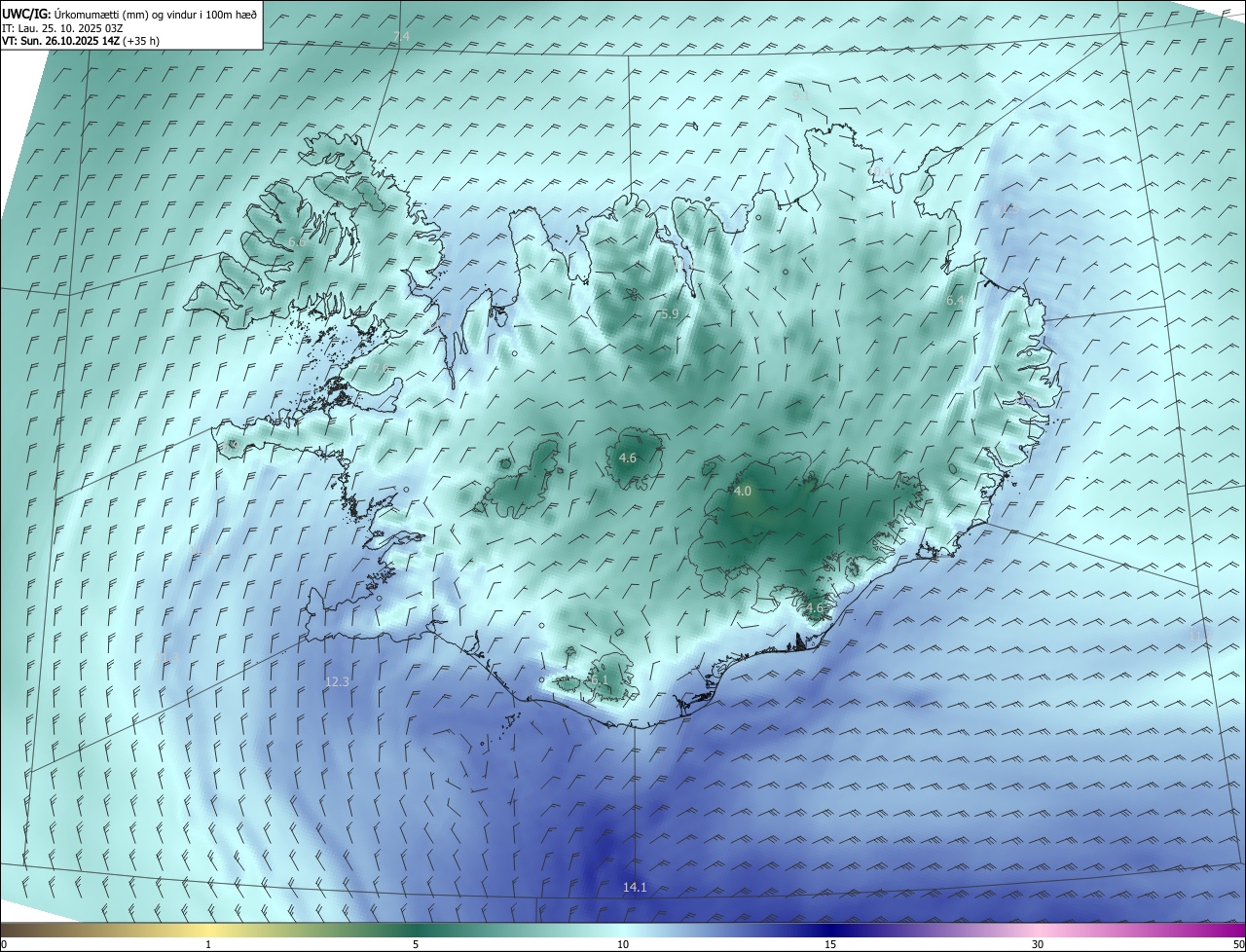
Task: Click the 4.0 value over the Vatnajökull glacier
Action: [x=743, y=492]
